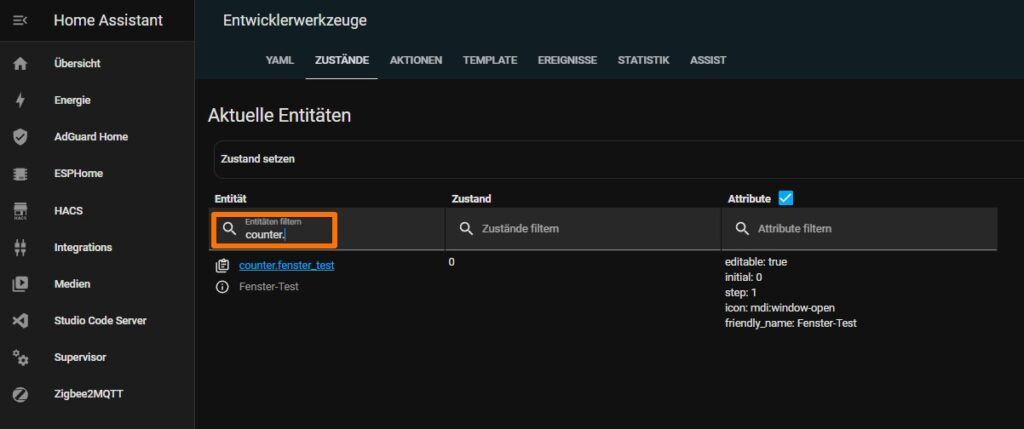Viewport: 1024px width, 429px height.
Task: Select the Template tab
Action: click(490, 60)
